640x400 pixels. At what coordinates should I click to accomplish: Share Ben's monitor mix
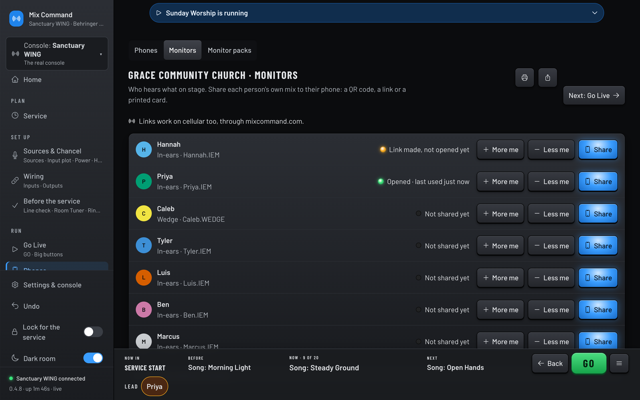(598, 309)
